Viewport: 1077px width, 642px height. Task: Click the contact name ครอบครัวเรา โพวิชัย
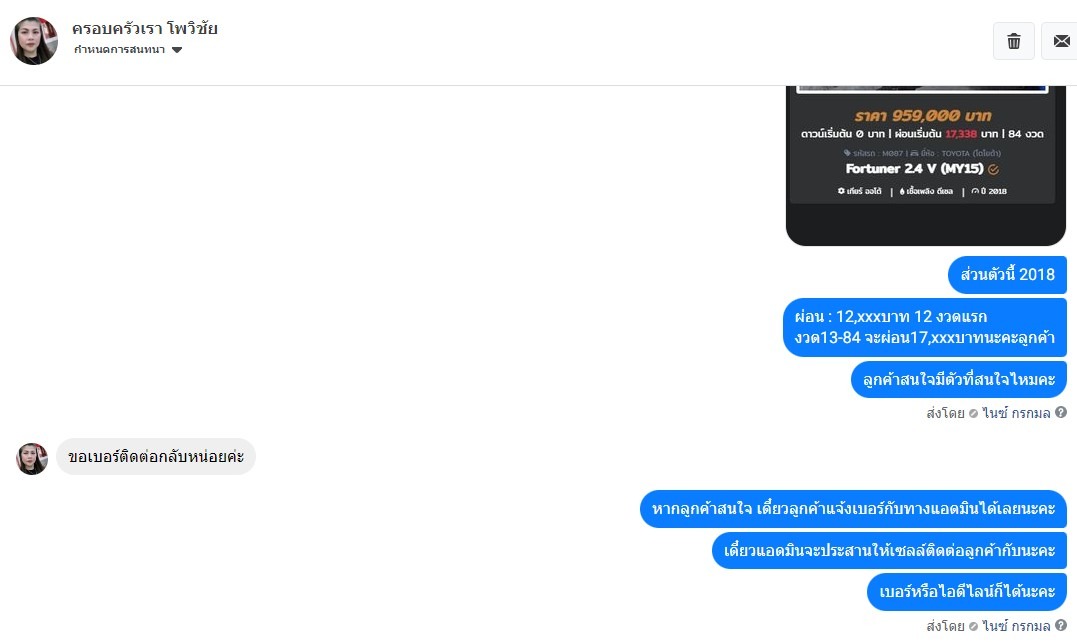click(x=145, y=28)
